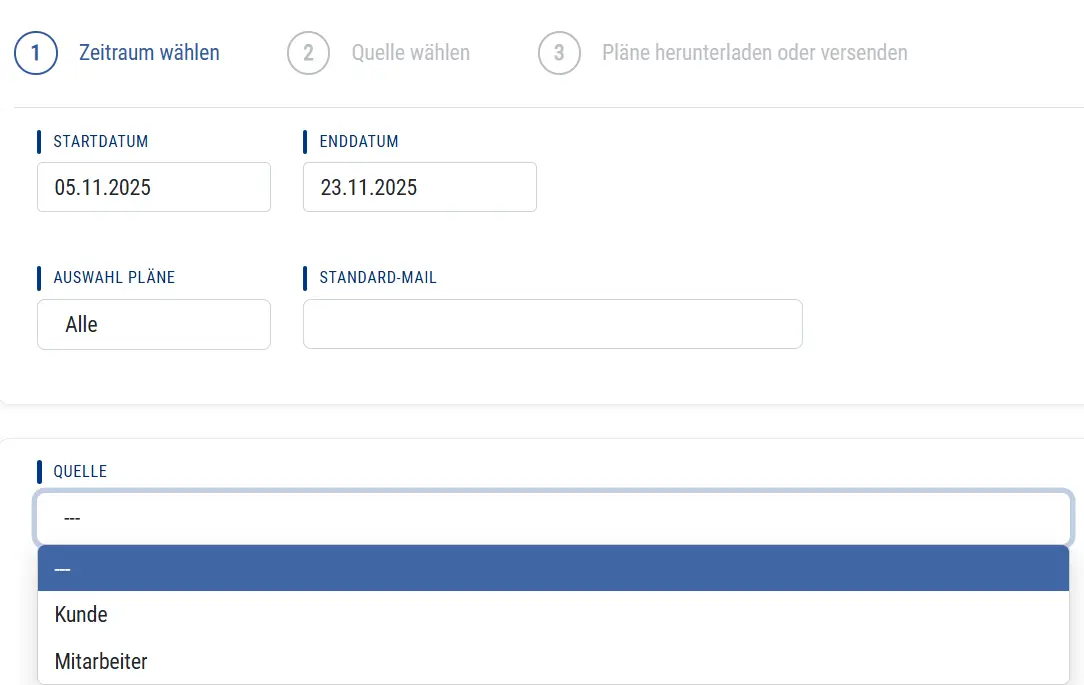Screen dimensions: 1084x685
Task: Click the STANDARD-MAIL field label
Action: 378,278
